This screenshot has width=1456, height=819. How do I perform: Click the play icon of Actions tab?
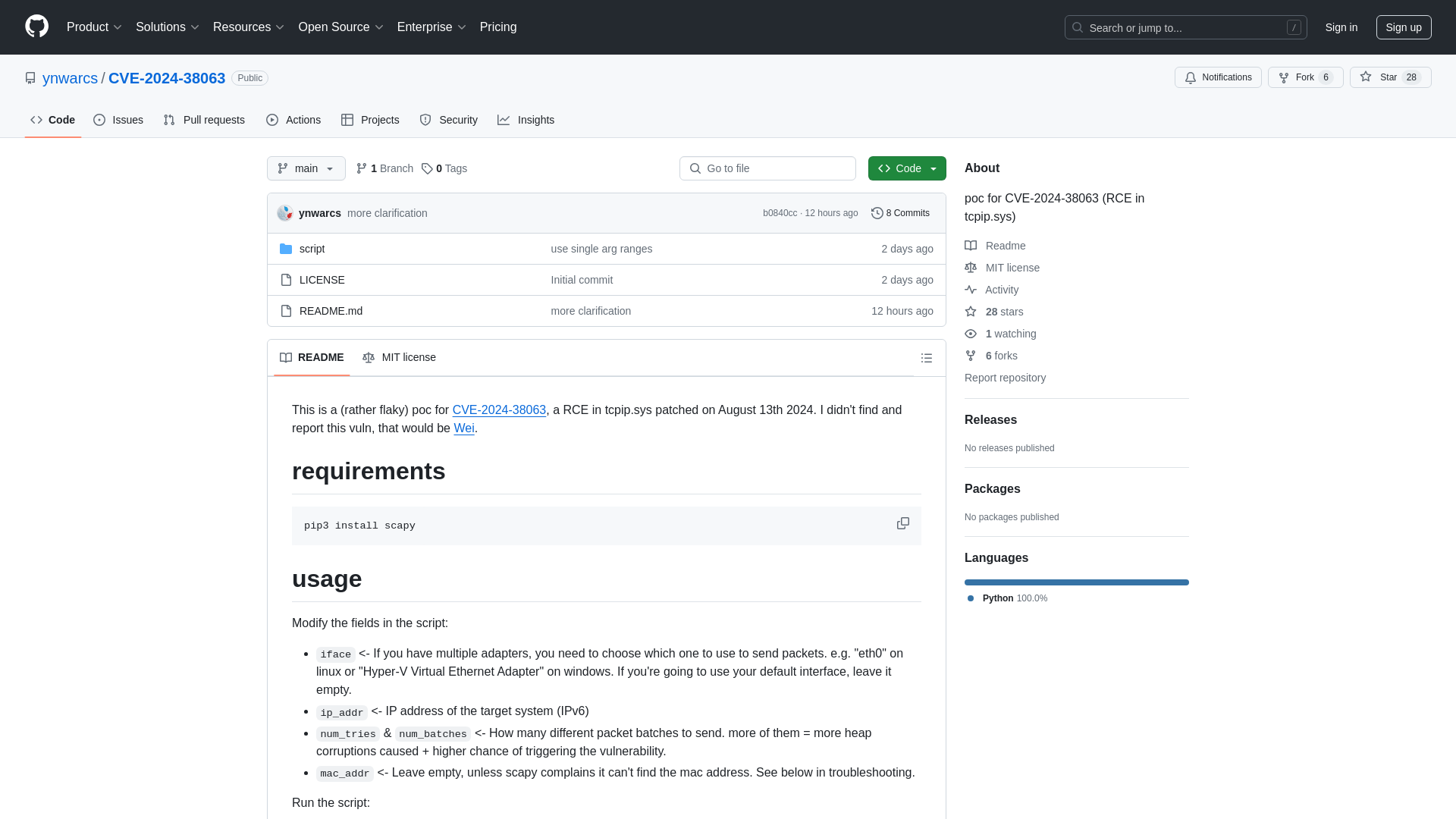[272, 120]
